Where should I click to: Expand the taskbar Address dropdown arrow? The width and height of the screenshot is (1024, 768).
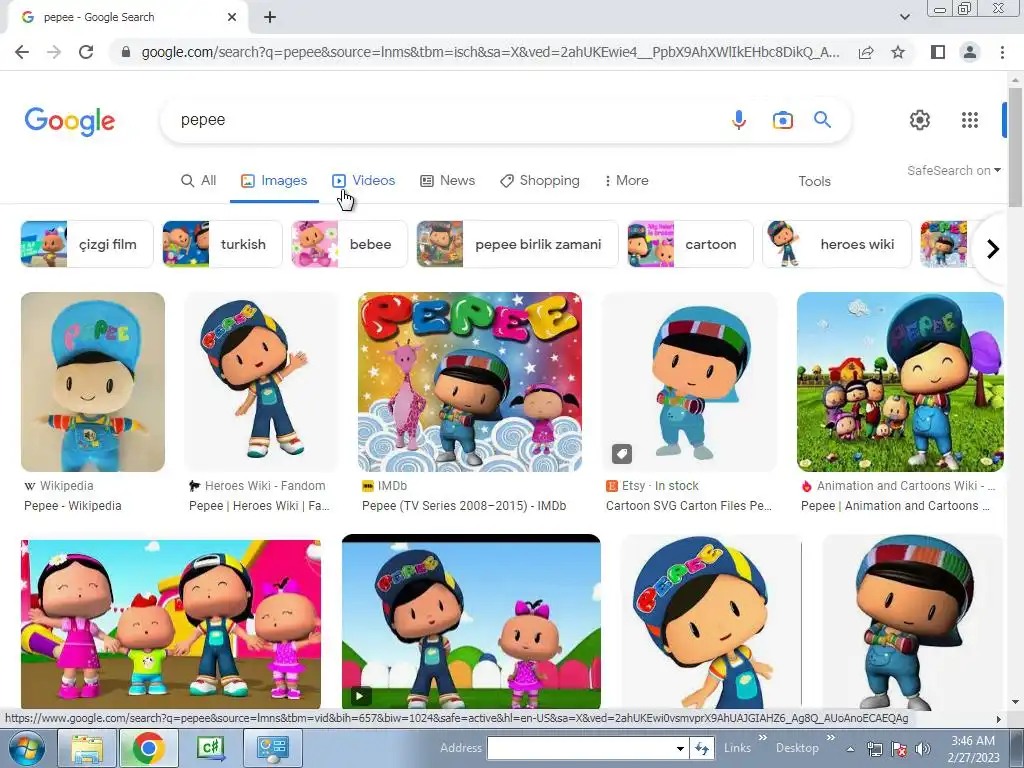pyautogui.click(x=680, y=749)
